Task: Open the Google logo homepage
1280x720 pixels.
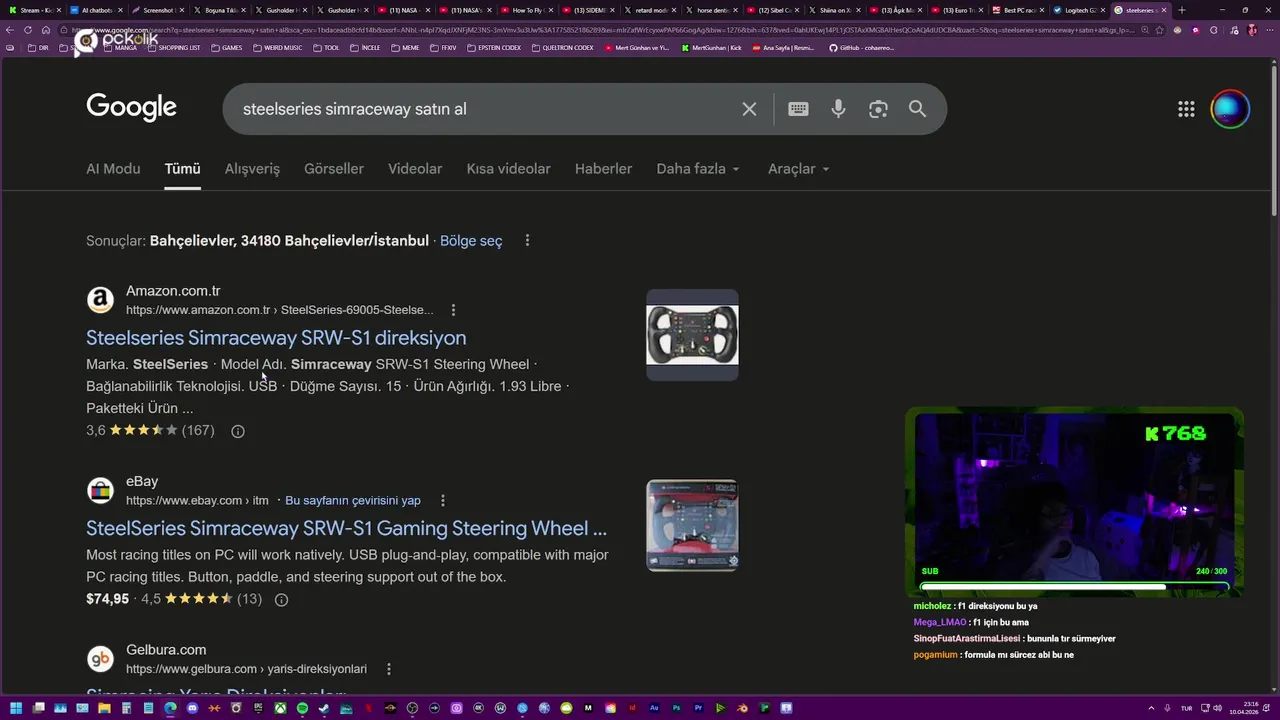Action: [x=131, y=108]
